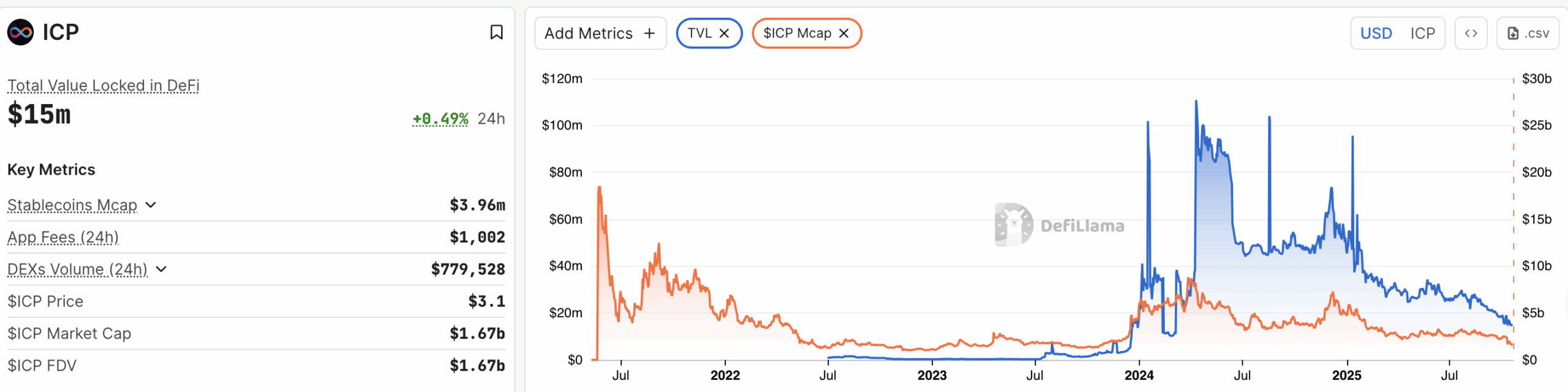Click Total Value Locked in DeFi label
Viewport: 1568px width, 392px height.
pos(104,86)
